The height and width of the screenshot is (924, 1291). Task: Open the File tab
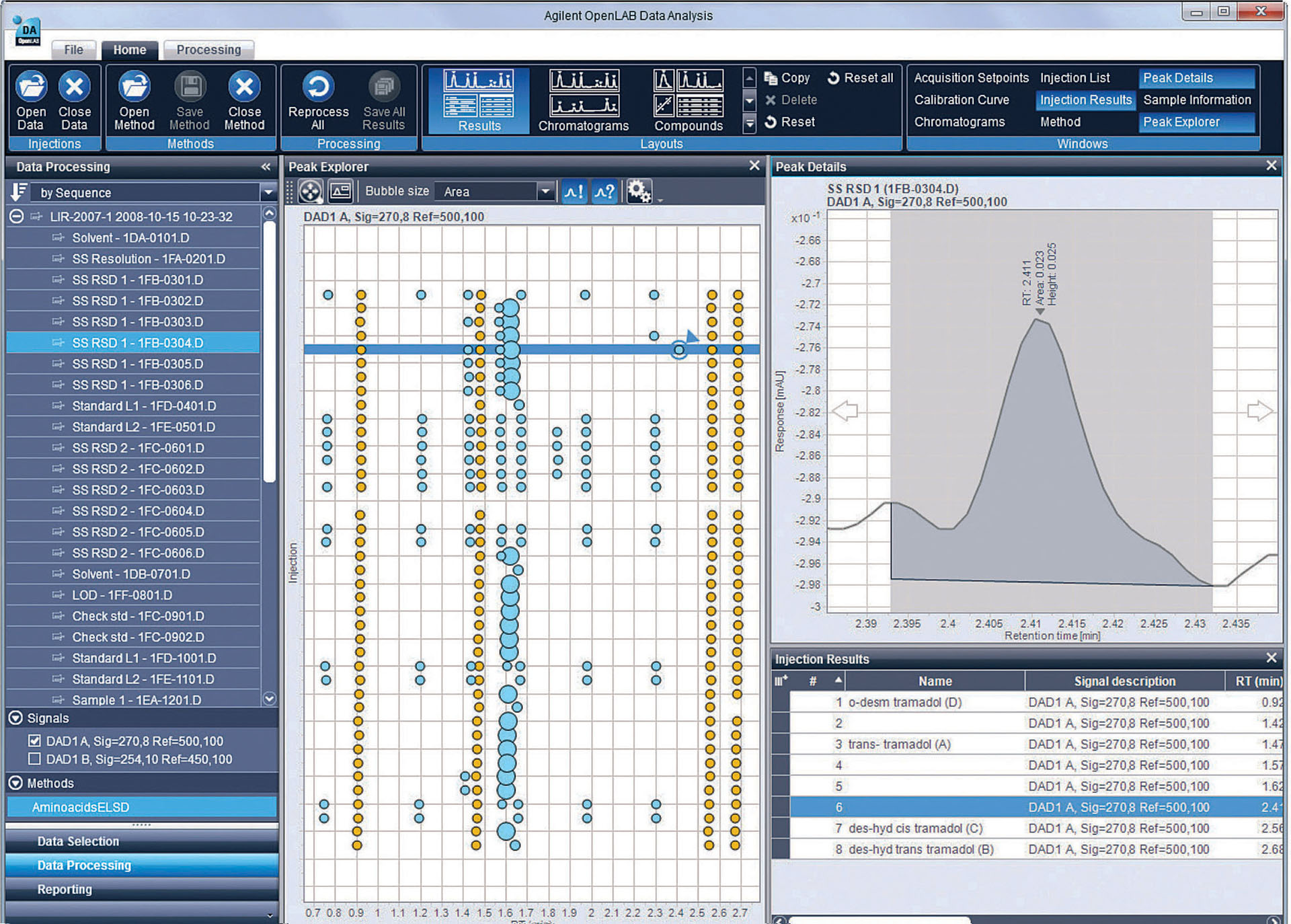[x=73, y=50]
